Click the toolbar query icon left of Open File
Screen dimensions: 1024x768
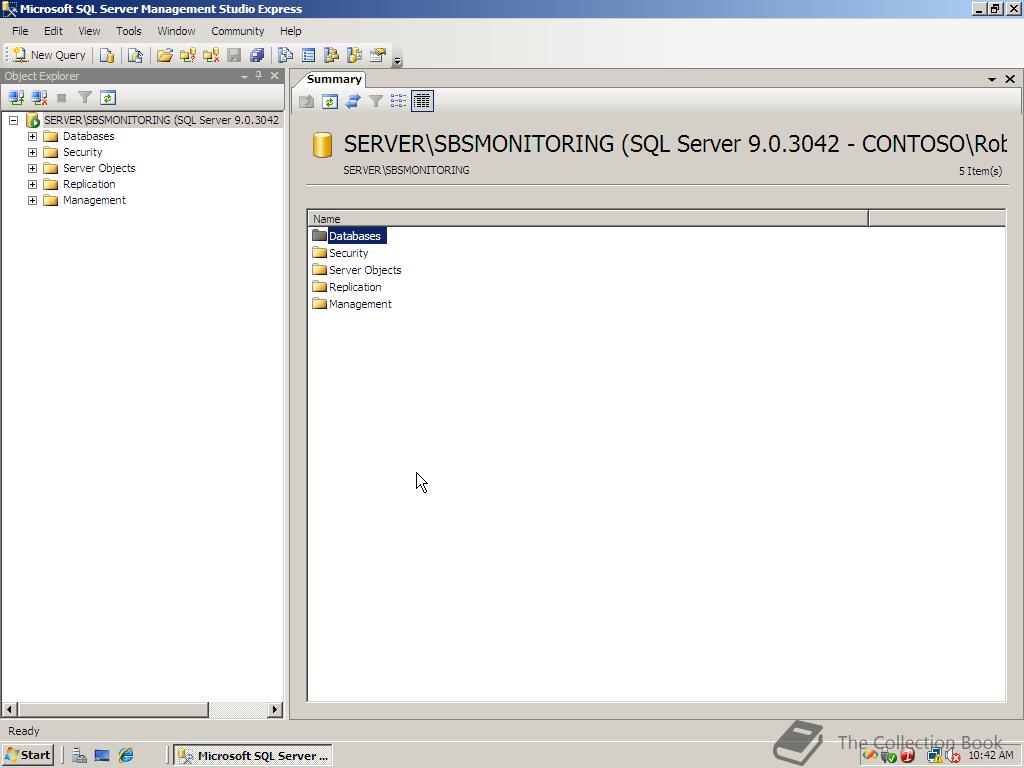click(x=135, y=56)
